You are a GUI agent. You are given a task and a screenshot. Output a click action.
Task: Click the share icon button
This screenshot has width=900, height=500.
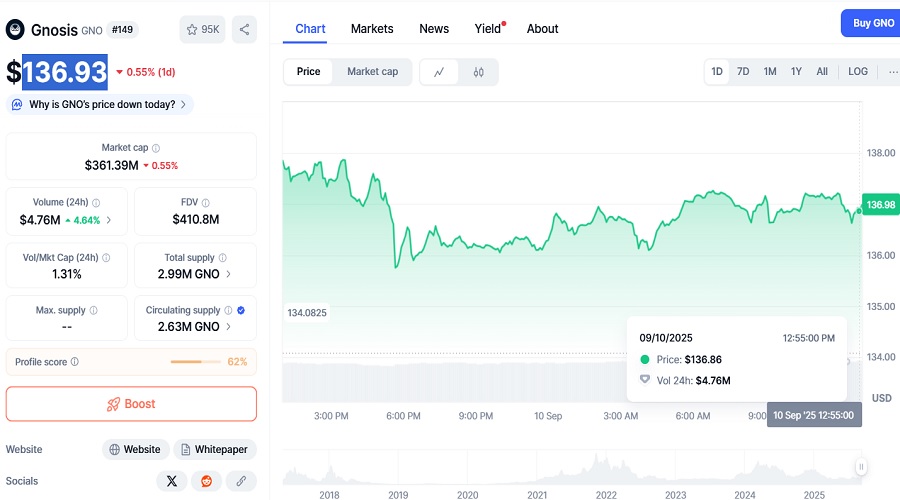tap(245, 29)
